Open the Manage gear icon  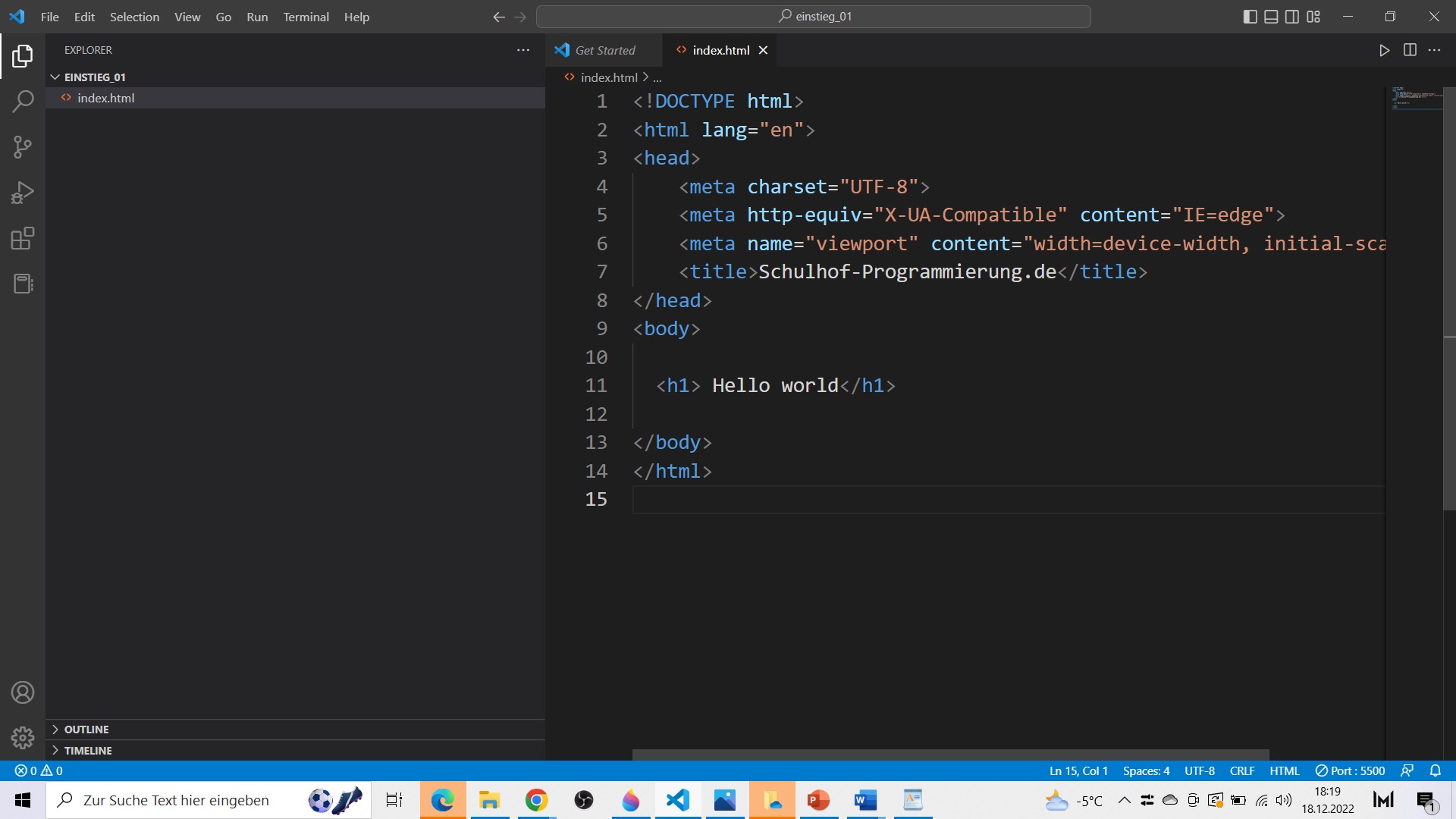pos(23,737)
